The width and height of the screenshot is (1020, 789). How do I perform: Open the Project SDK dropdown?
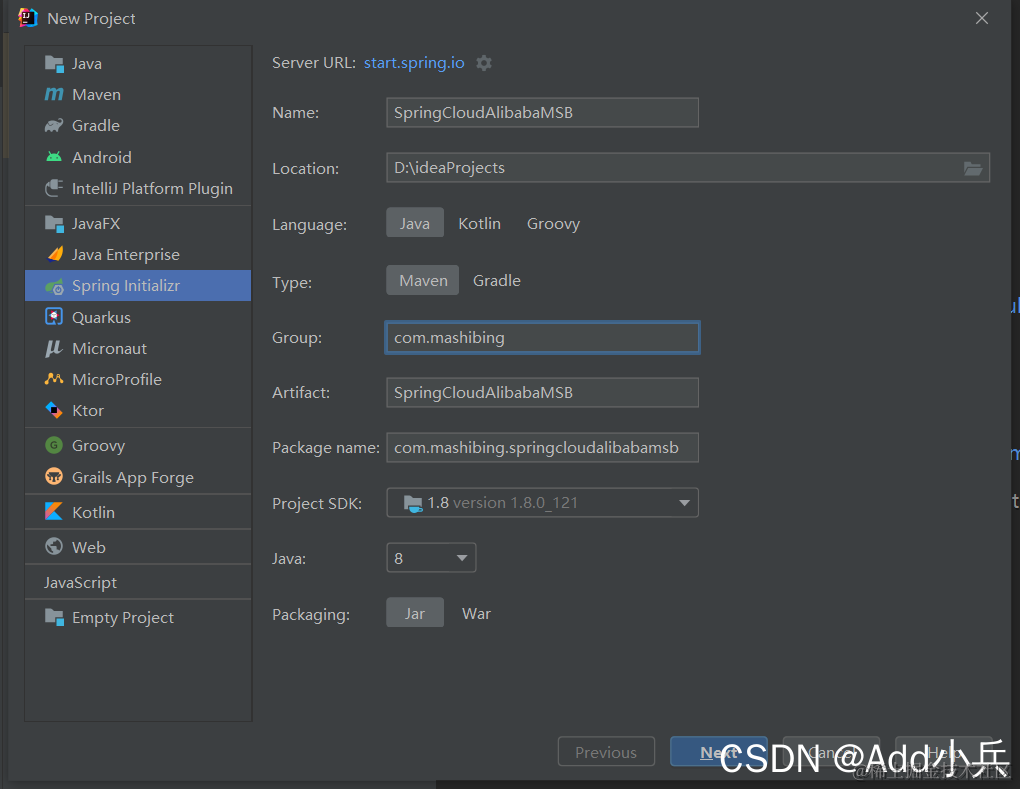tap(543, 502)
